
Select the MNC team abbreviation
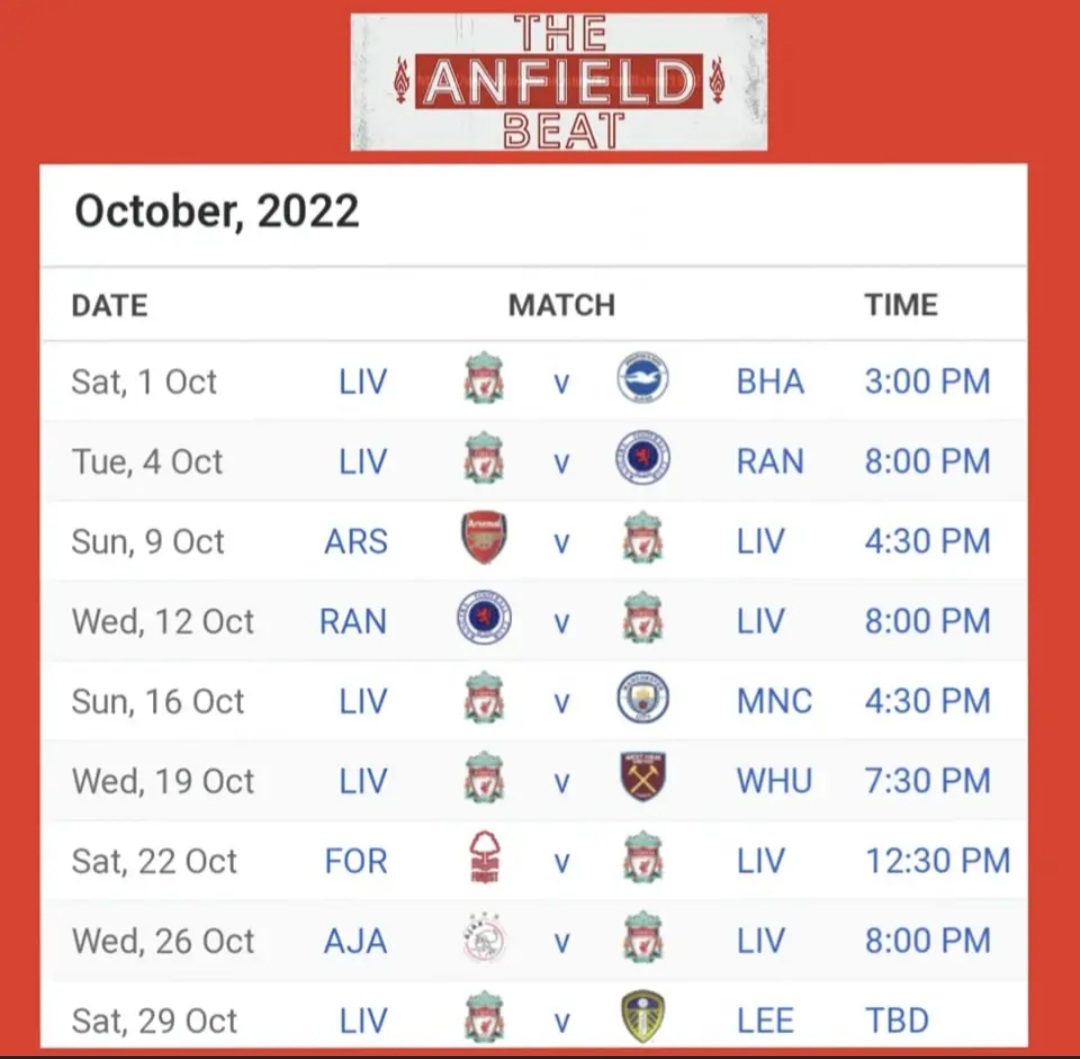(x=774, y=701)
